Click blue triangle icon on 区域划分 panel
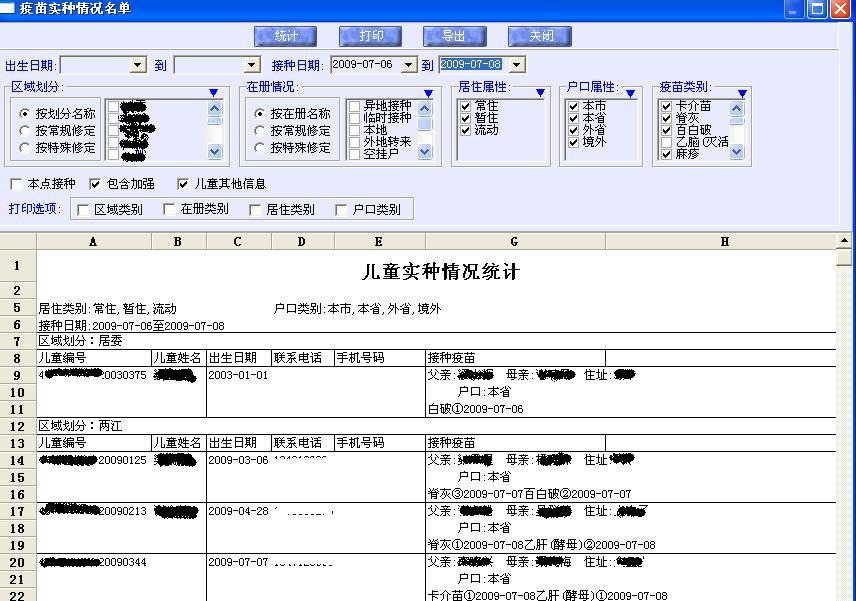The image size is (856, 601). click(213, 93)
